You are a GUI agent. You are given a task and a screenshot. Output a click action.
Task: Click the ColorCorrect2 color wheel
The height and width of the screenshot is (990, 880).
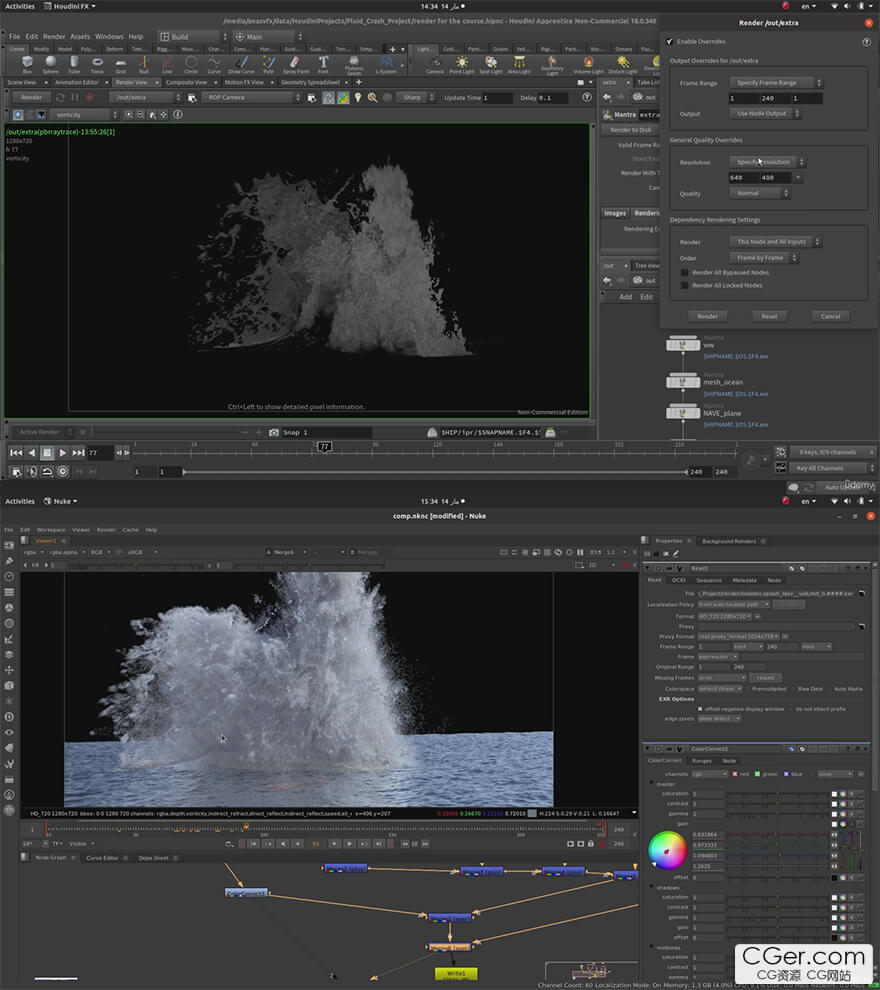[x=667, y=850]
